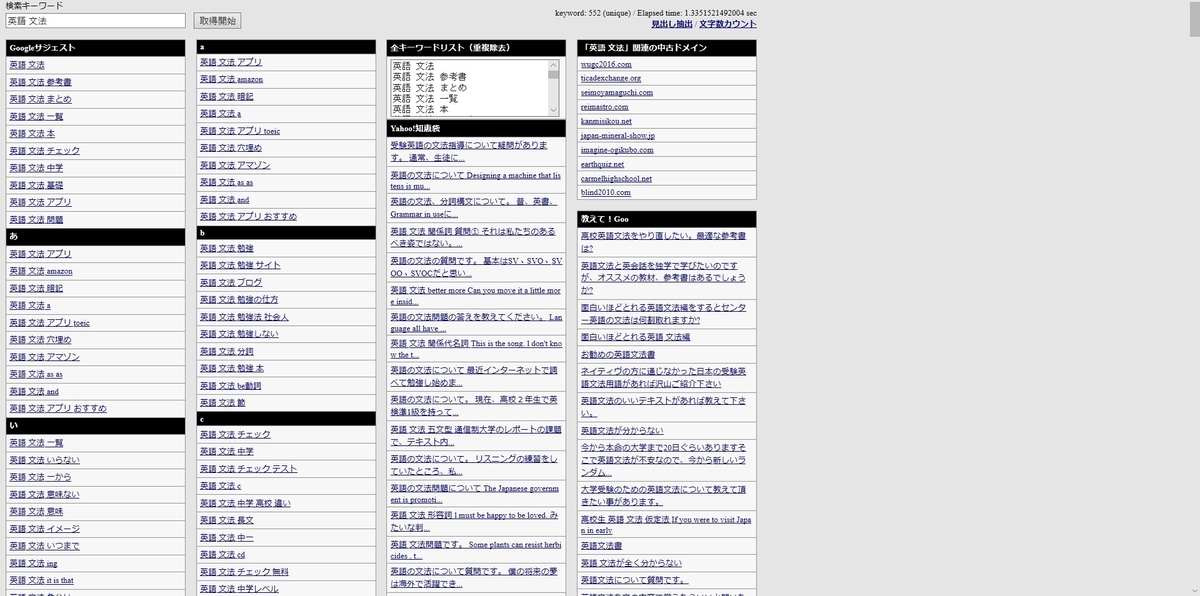This screenshot has height=596, width=1200.
Task: Open the 英語 文法 節 link
Action: tap(223, 403)
